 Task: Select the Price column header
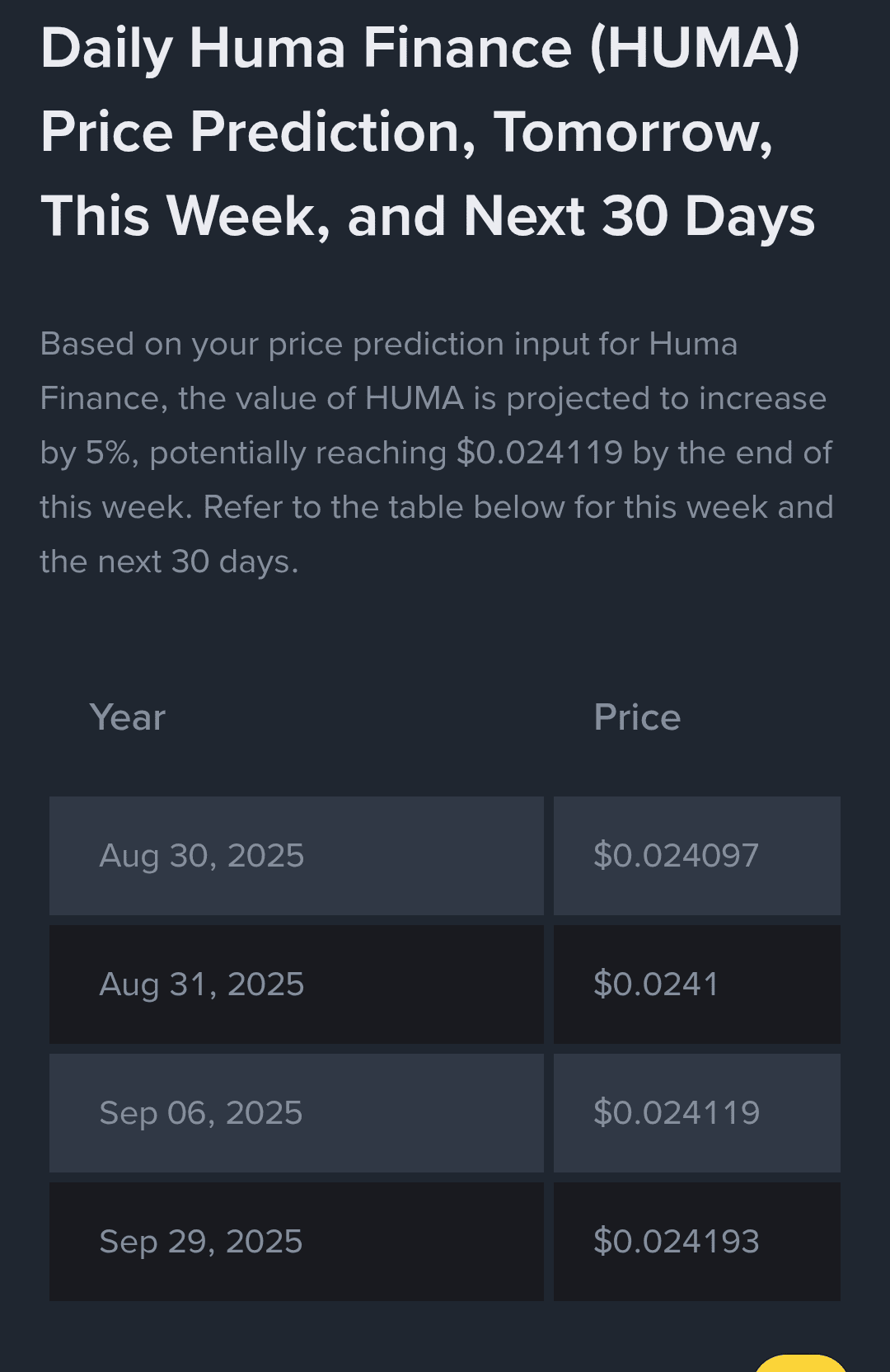tap(637, 717)
